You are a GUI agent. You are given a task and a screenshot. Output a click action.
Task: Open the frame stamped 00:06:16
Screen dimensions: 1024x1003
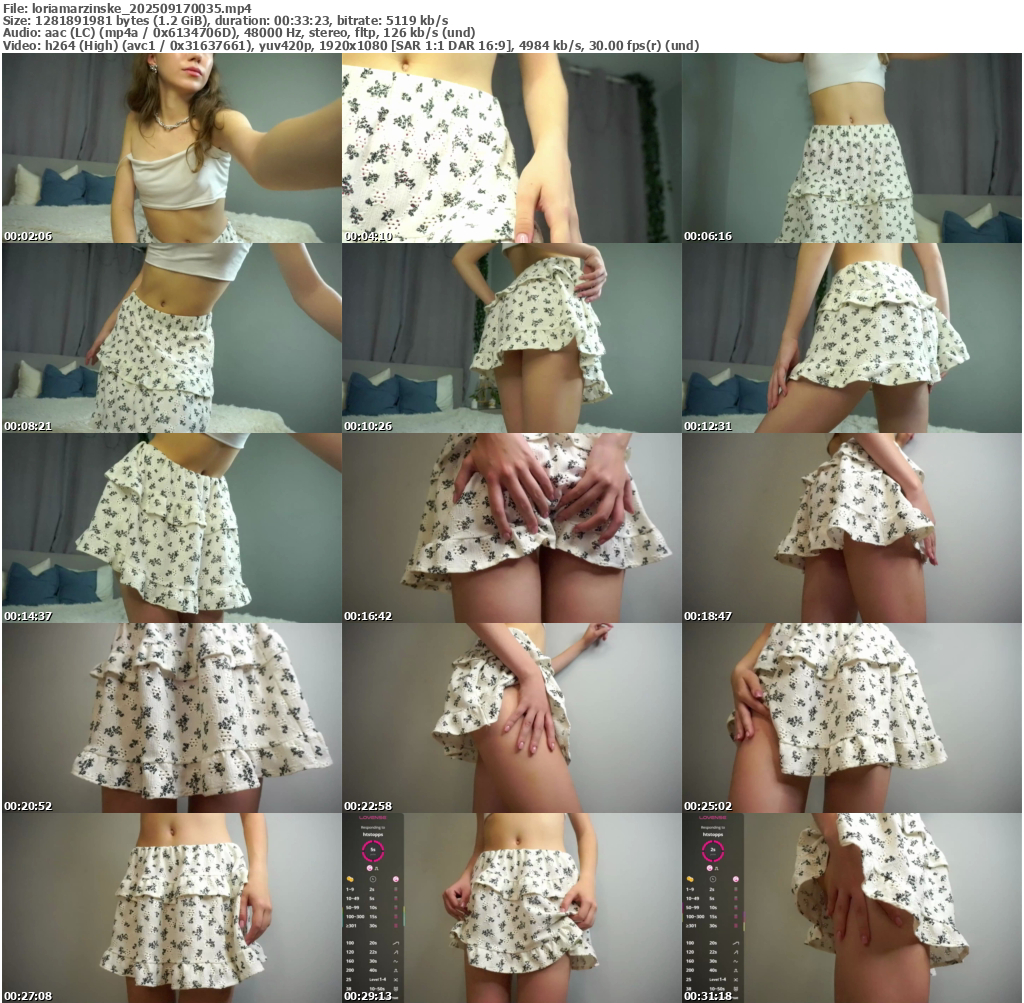coord(852,148)
